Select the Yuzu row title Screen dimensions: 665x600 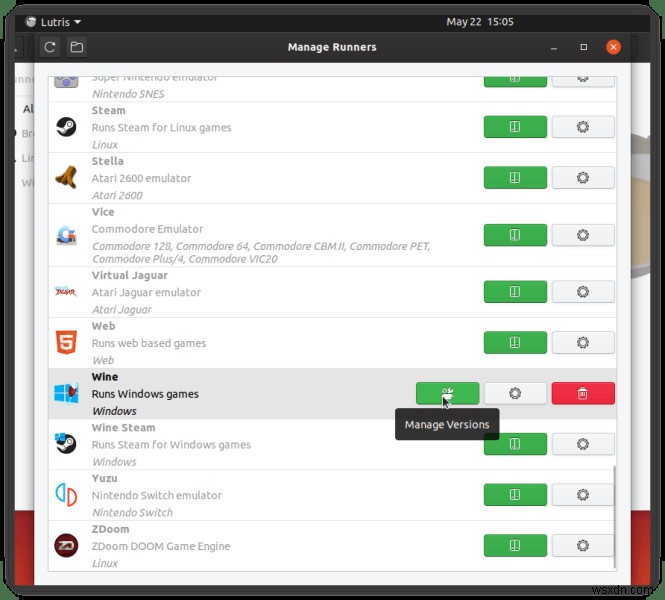[104, 478]
